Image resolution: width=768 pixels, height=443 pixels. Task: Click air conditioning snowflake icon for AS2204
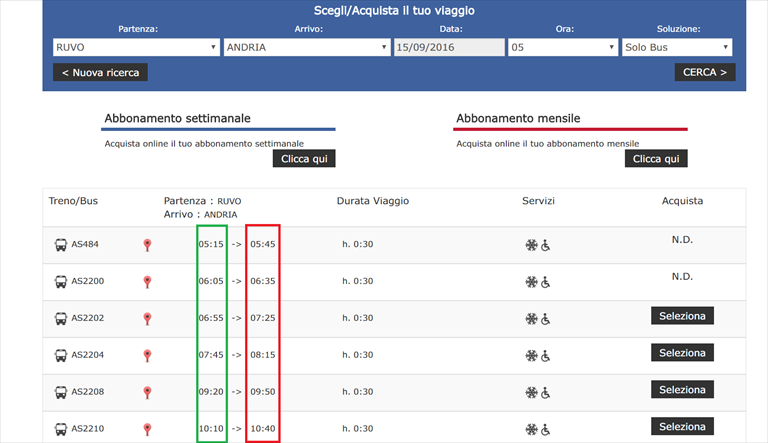(531, 355)
